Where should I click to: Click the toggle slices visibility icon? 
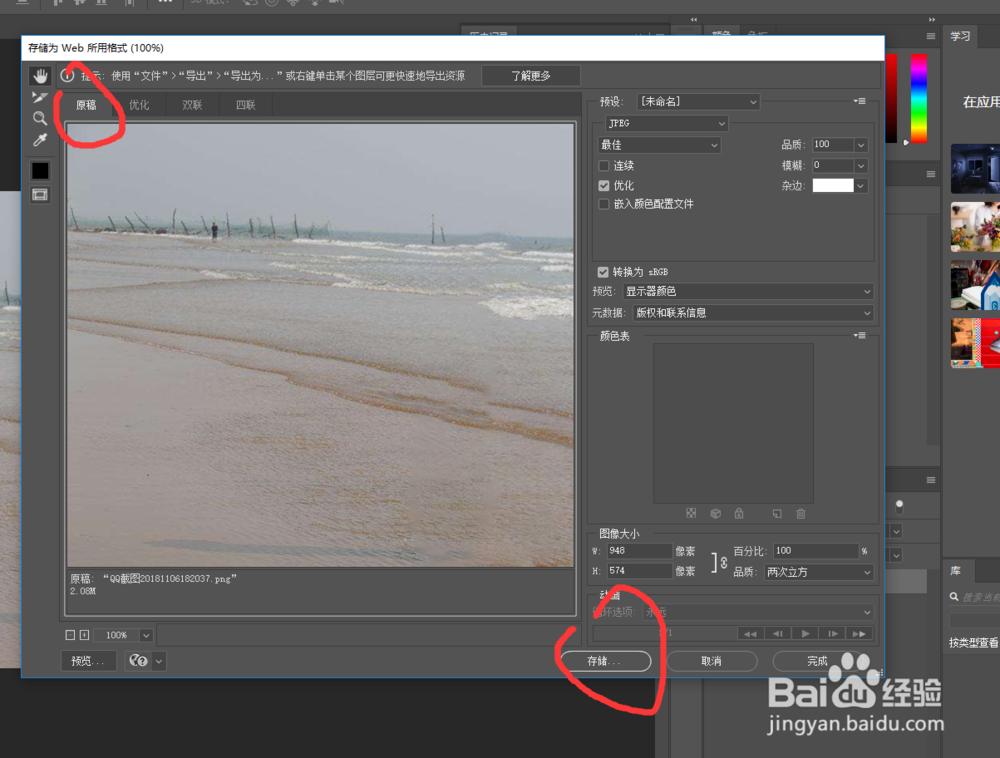(40, 194)
